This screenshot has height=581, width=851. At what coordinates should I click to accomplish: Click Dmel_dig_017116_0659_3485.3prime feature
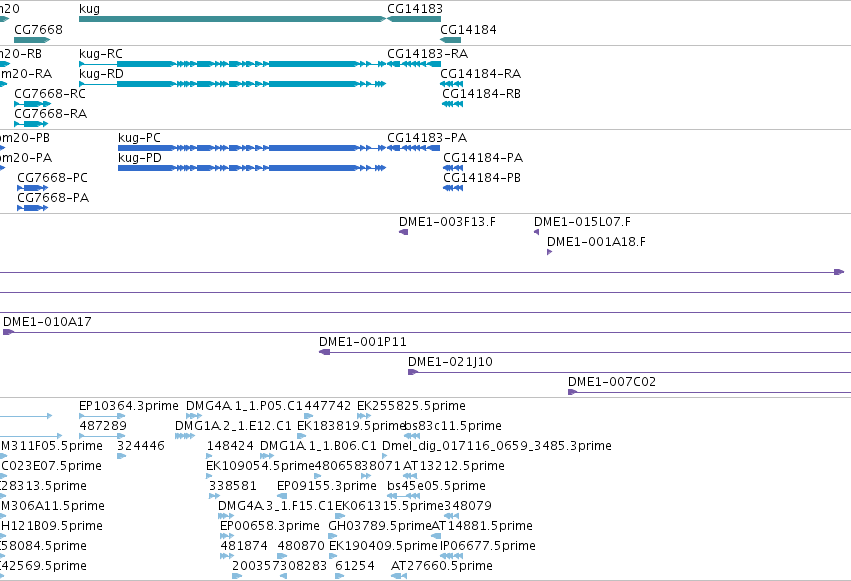(384, 456)
